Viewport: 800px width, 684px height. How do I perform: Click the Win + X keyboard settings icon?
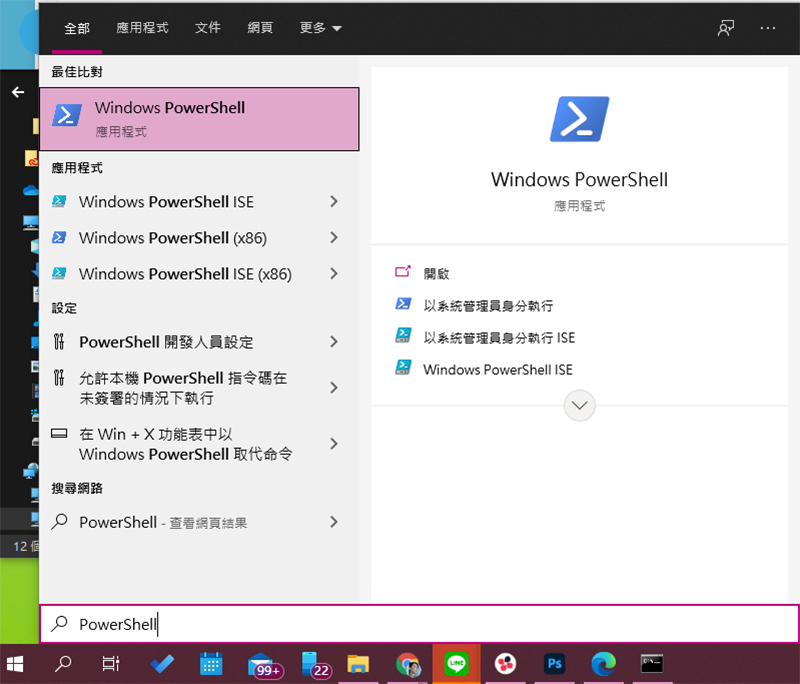pyautogui.click(x=59, y=434)
